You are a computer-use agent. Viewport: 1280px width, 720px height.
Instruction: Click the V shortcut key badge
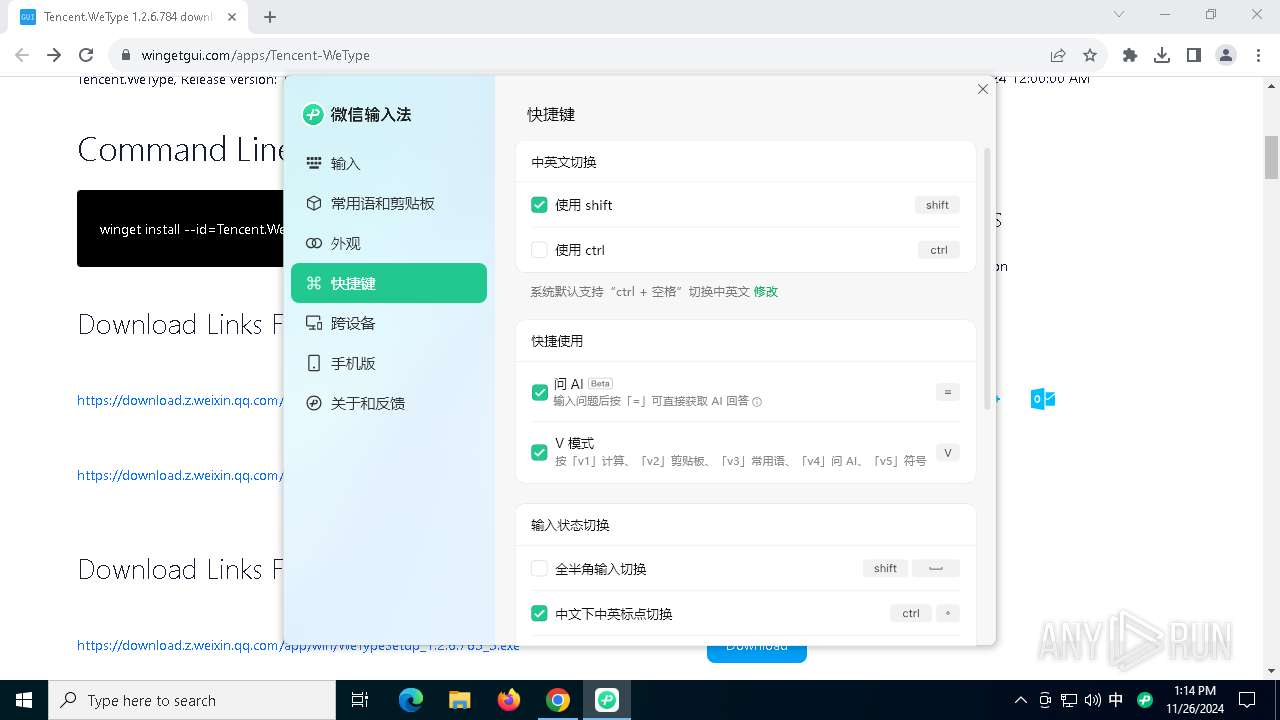tap(948, 452)
